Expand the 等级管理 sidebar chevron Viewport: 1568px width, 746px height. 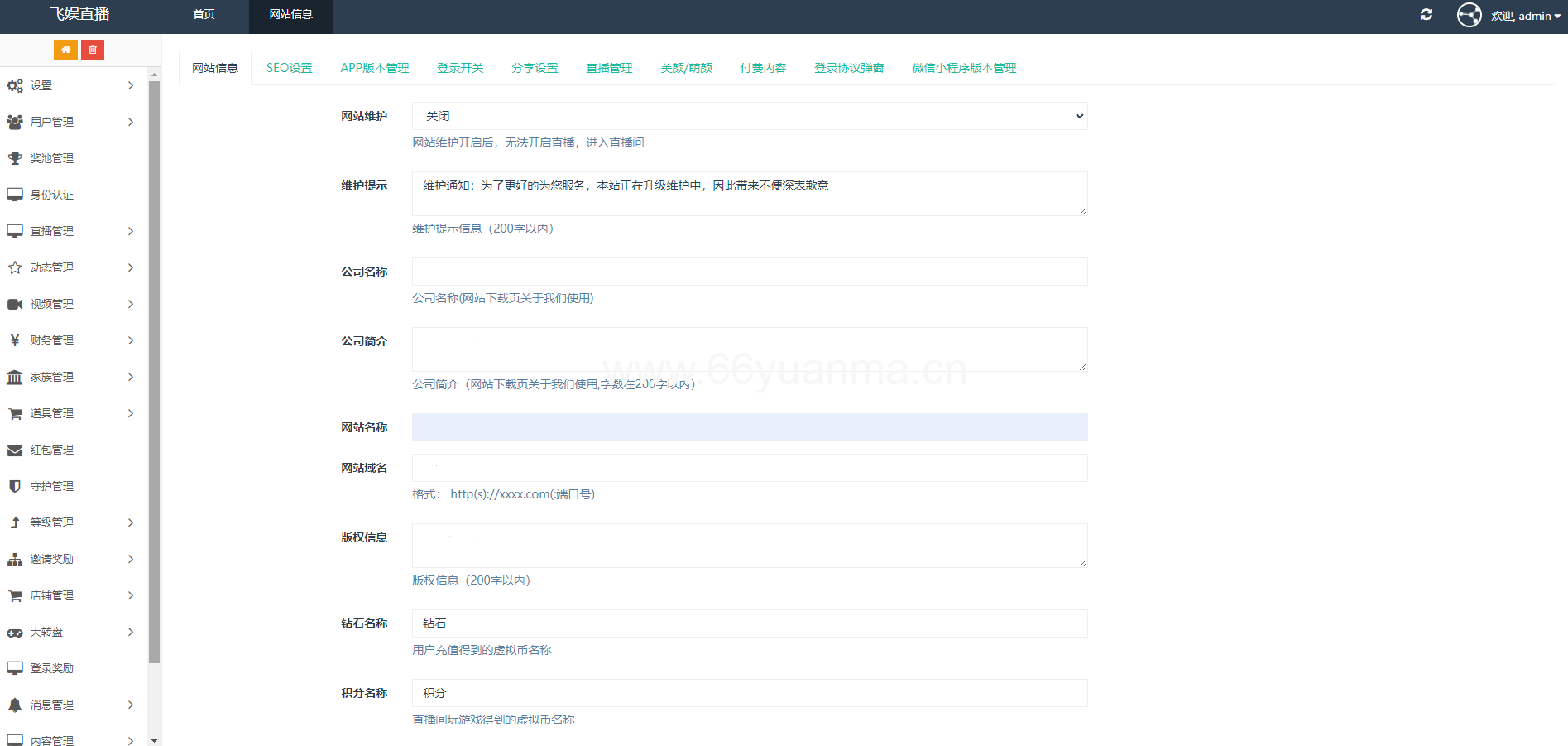point(131,522)
